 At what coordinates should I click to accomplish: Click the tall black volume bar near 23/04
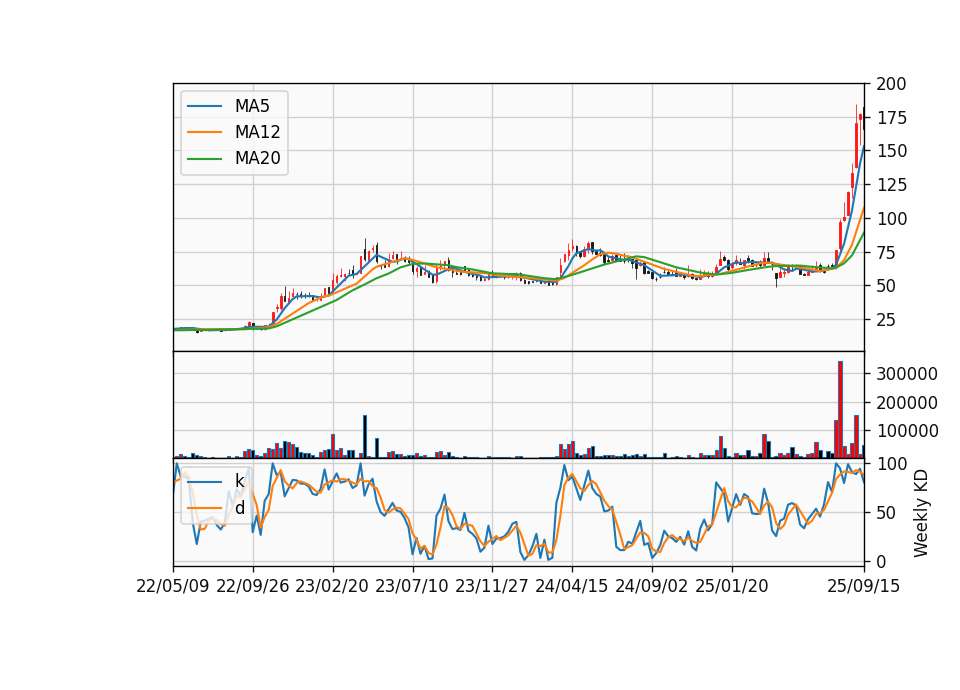[x=365, y=437]
